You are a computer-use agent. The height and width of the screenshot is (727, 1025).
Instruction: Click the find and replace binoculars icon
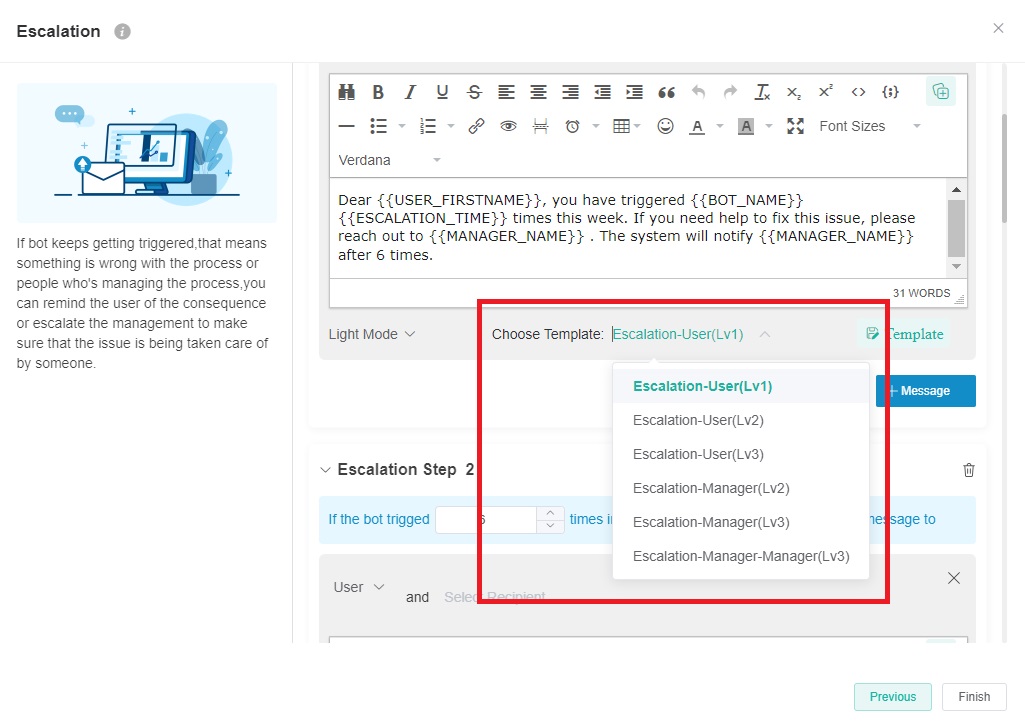(x=346, y=92)
